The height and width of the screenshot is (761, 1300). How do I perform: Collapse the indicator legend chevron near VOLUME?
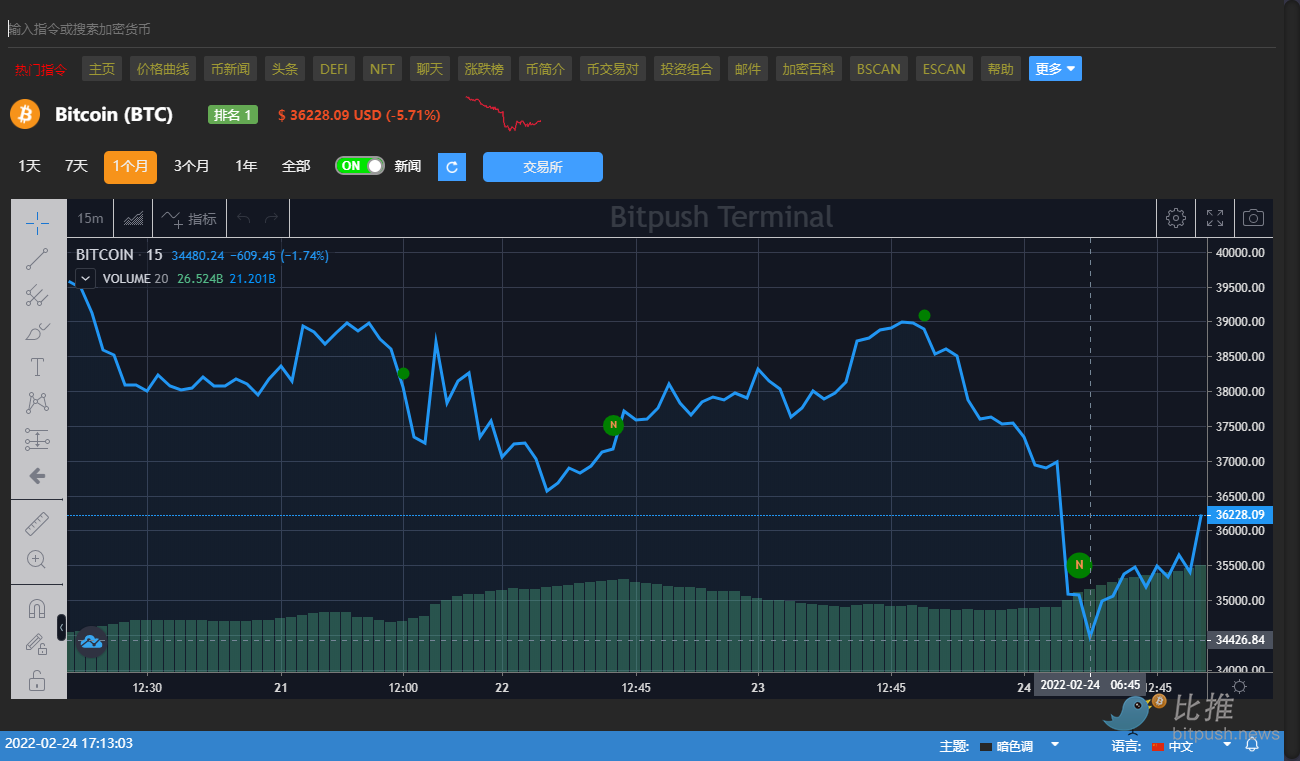85,279
